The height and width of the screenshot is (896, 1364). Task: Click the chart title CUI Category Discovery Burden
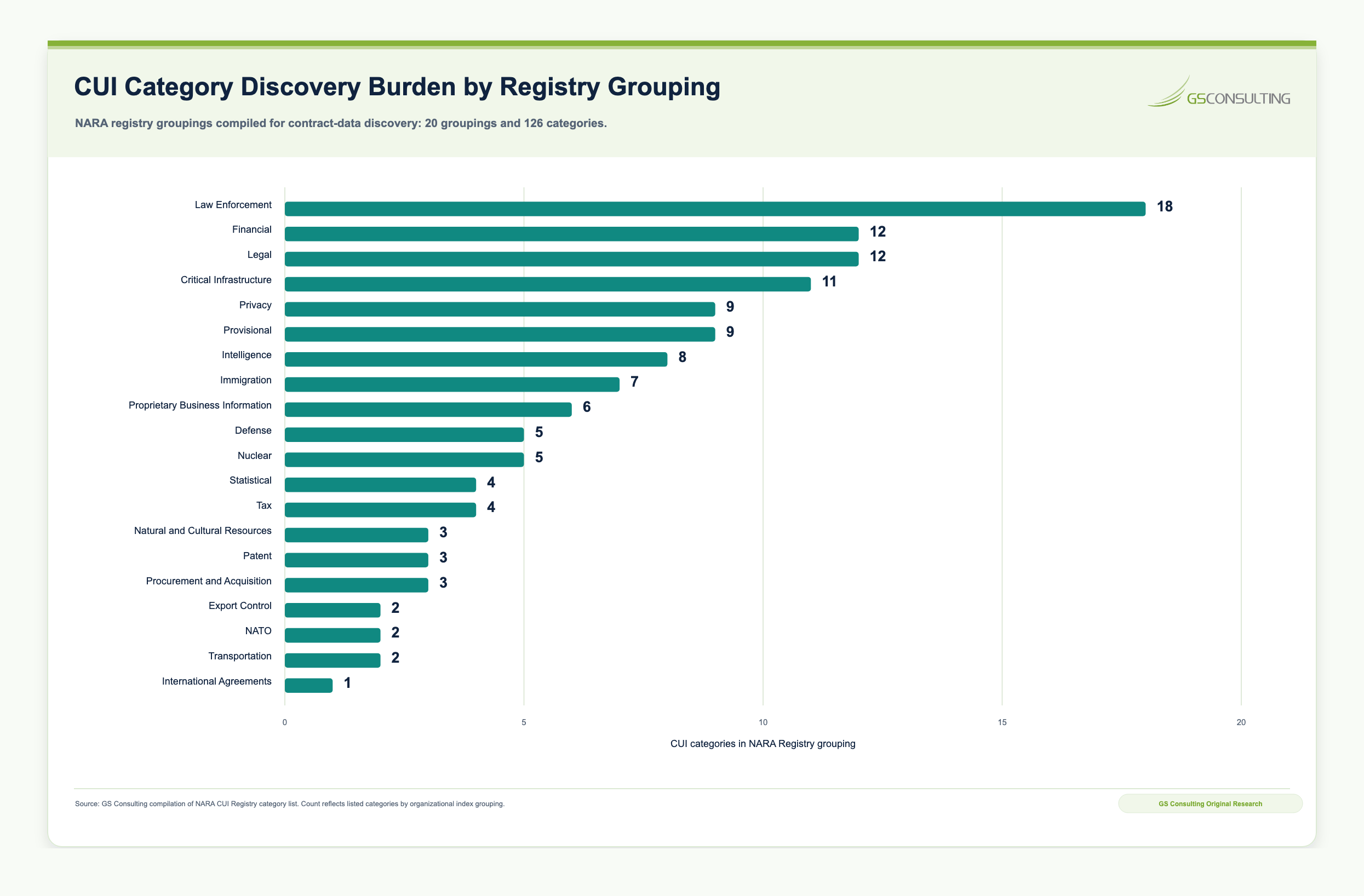pyautogui.click(x=397, y=87)
